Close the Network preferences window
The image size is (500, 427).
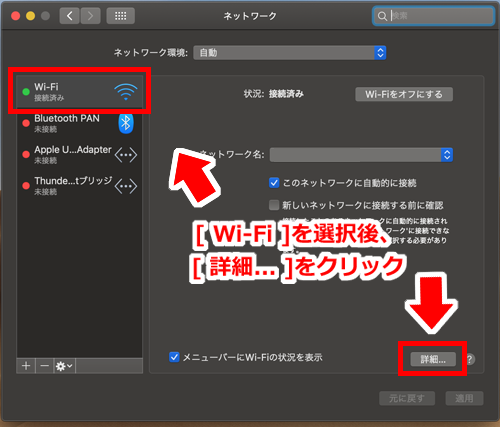pyautogui.click(x=15, y=16)
